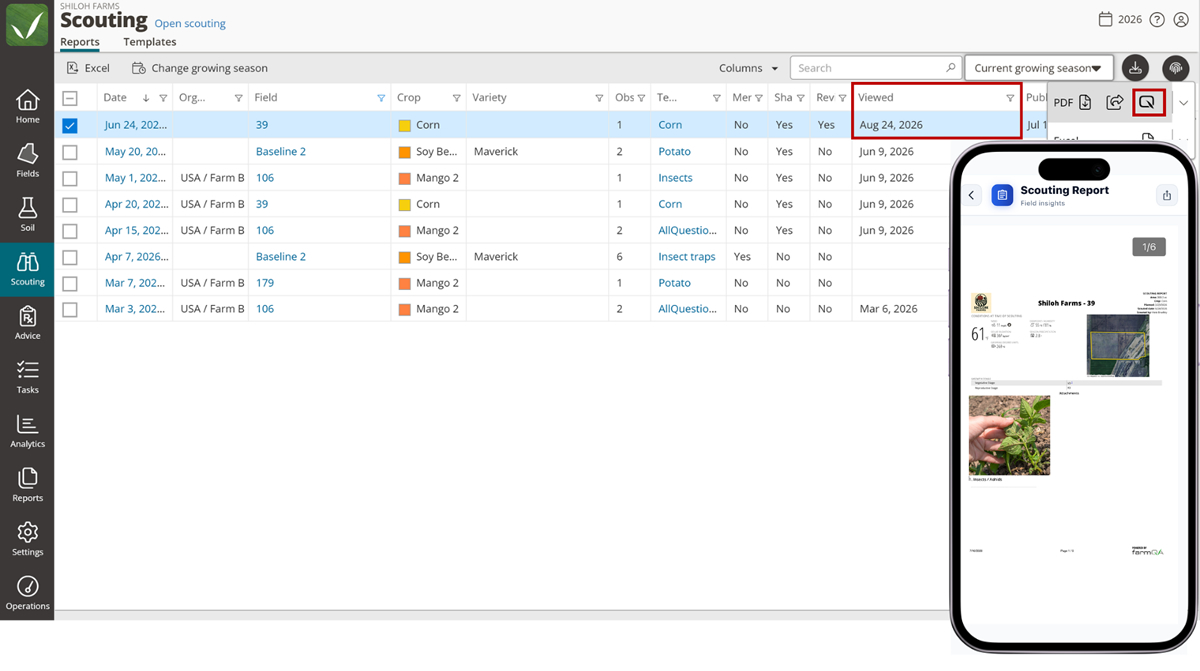The width and height of the screenshot is (1200, 671).
Task: Click the Open scouting link
Action: (190, 24)
